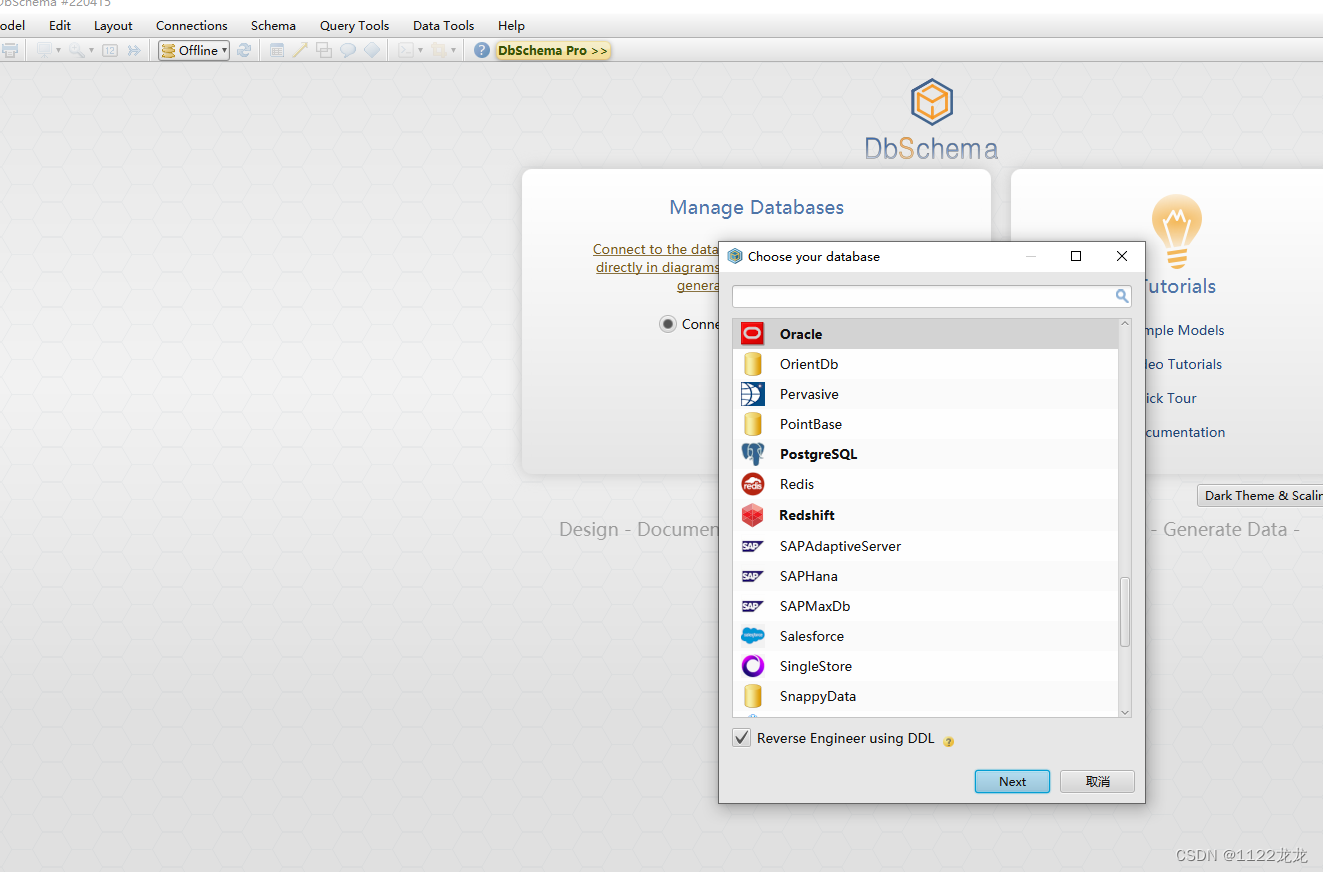1323x872 pixels.
Task: Click scrollbar down arrow in database list
Action: (1125, 712)
